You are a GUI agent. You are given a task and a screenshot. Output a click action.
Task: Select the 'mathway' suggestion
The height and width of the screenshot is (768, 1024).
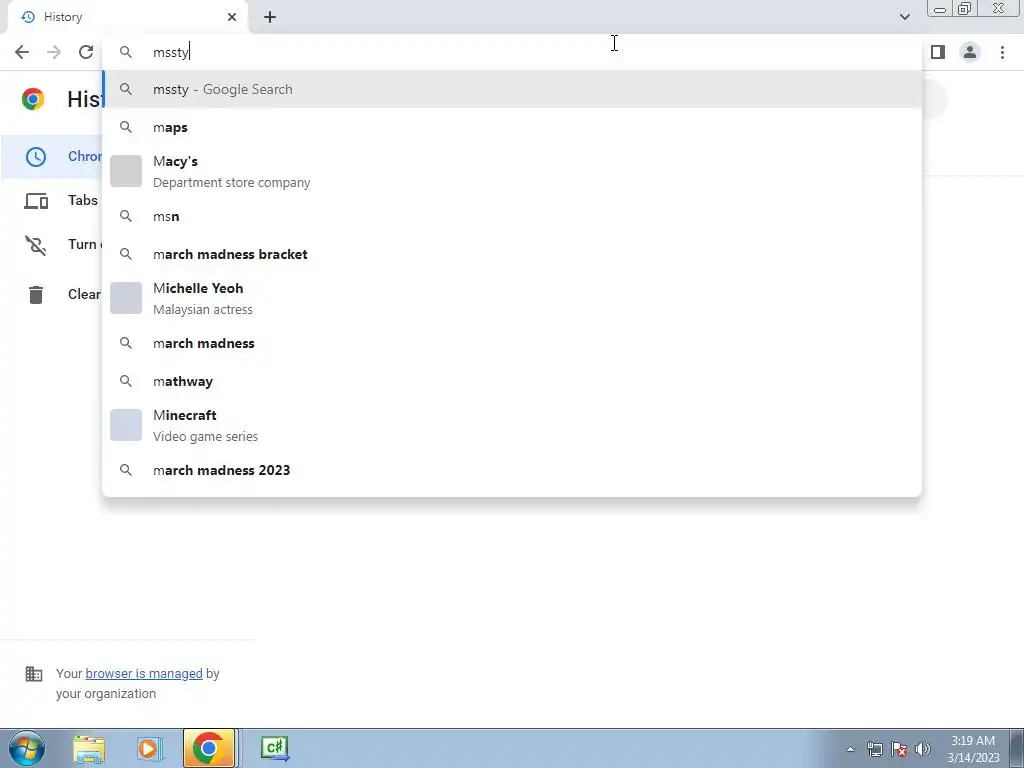point(512,381)
